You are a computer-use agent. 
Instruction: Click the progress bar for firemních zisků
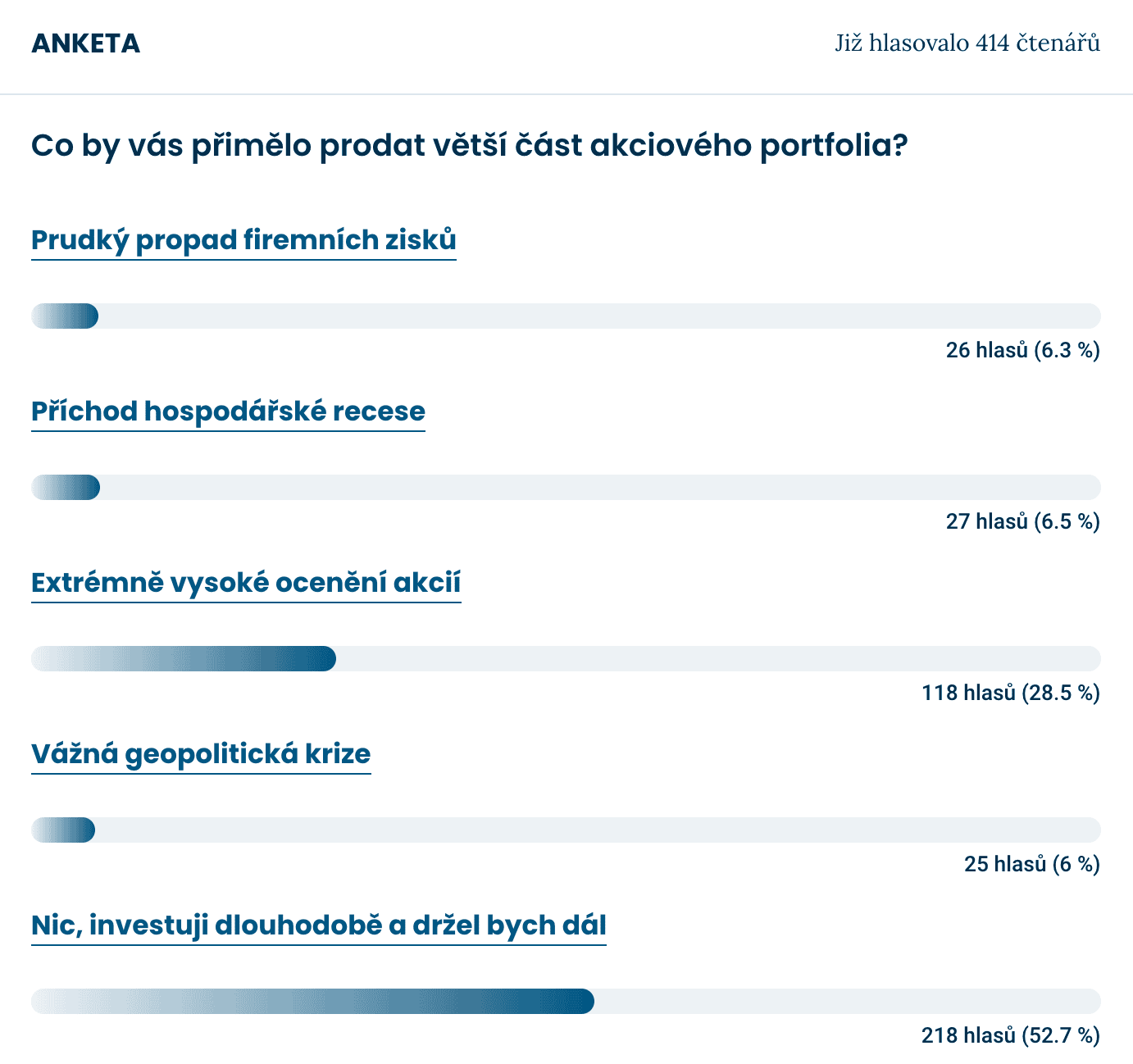pyautogui.click(x=566, y=316)
